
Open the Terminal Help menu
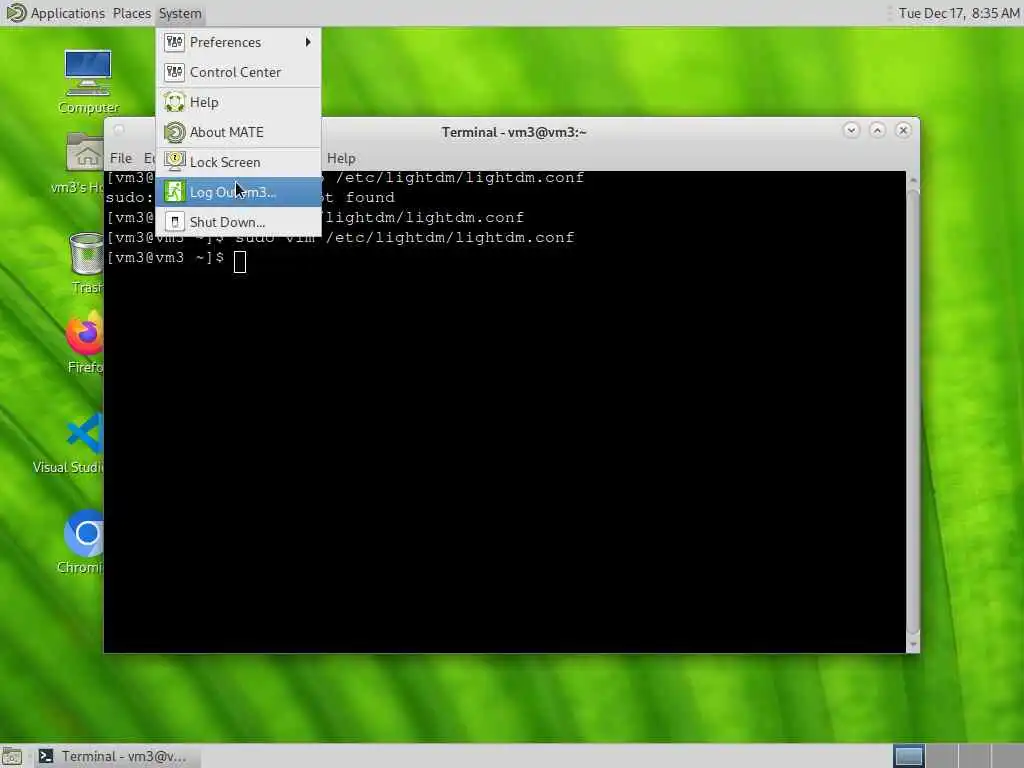point(341,158)
